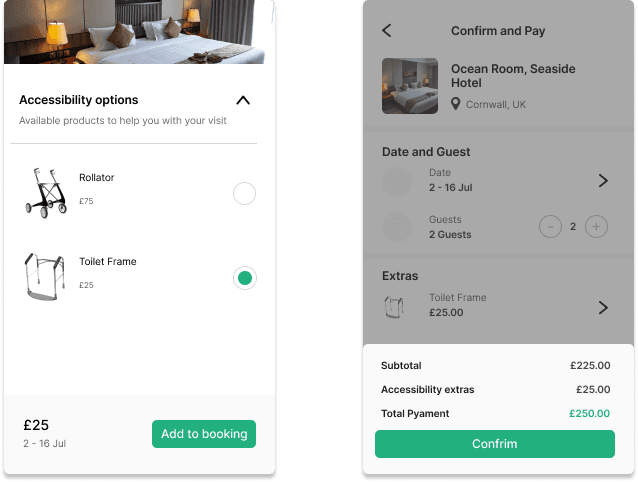Collapse the Accessibility options section
This screenshot has width=638, height=482.
click(242, 100)
